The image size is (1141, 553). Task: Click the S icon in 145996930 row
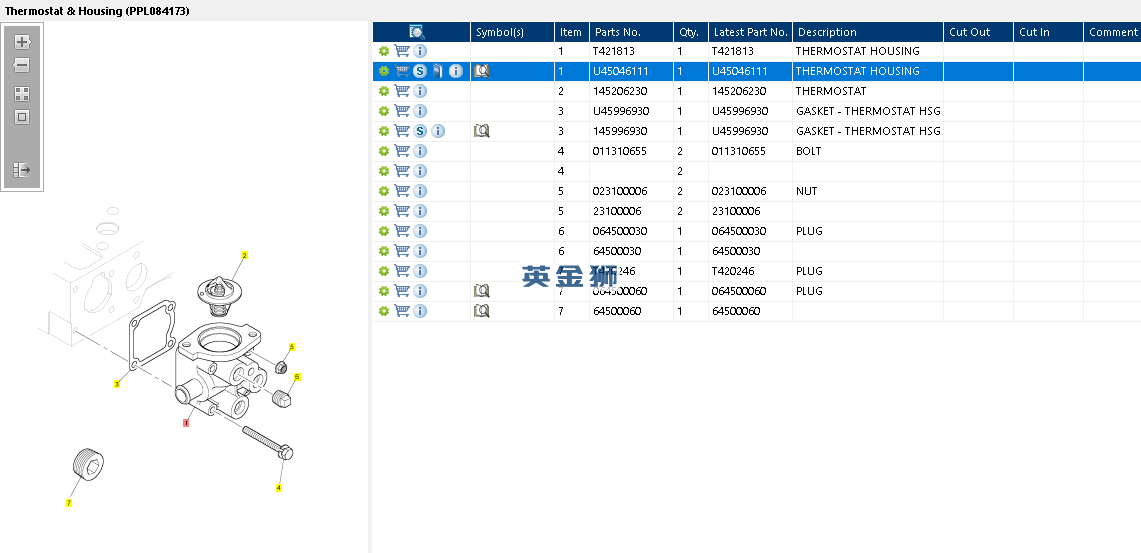pos(420,131)
